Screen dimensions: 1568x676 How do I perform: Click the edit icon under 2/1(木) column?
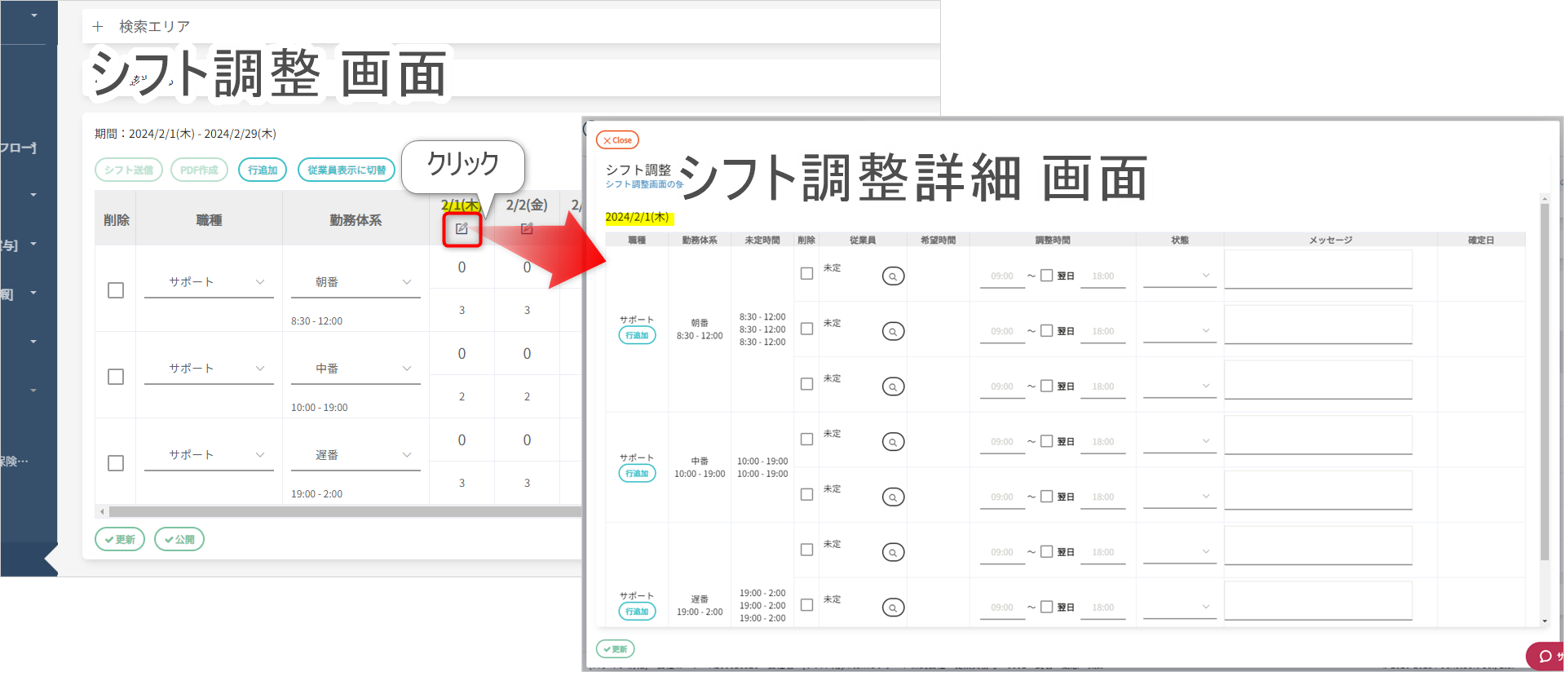coord(462,229)
